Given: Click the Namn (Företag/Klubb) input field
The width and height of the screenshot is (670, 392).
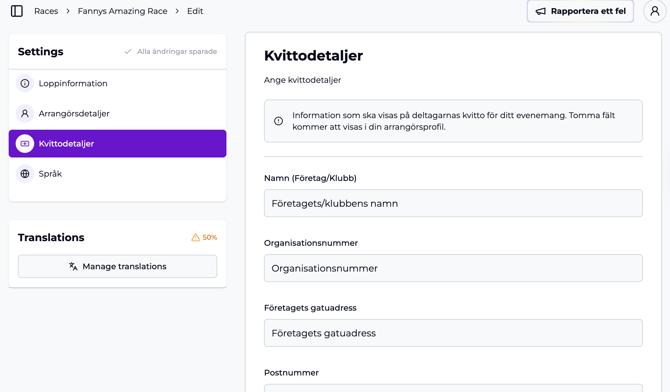Looking at the screenshot, I should pos(453,203).
